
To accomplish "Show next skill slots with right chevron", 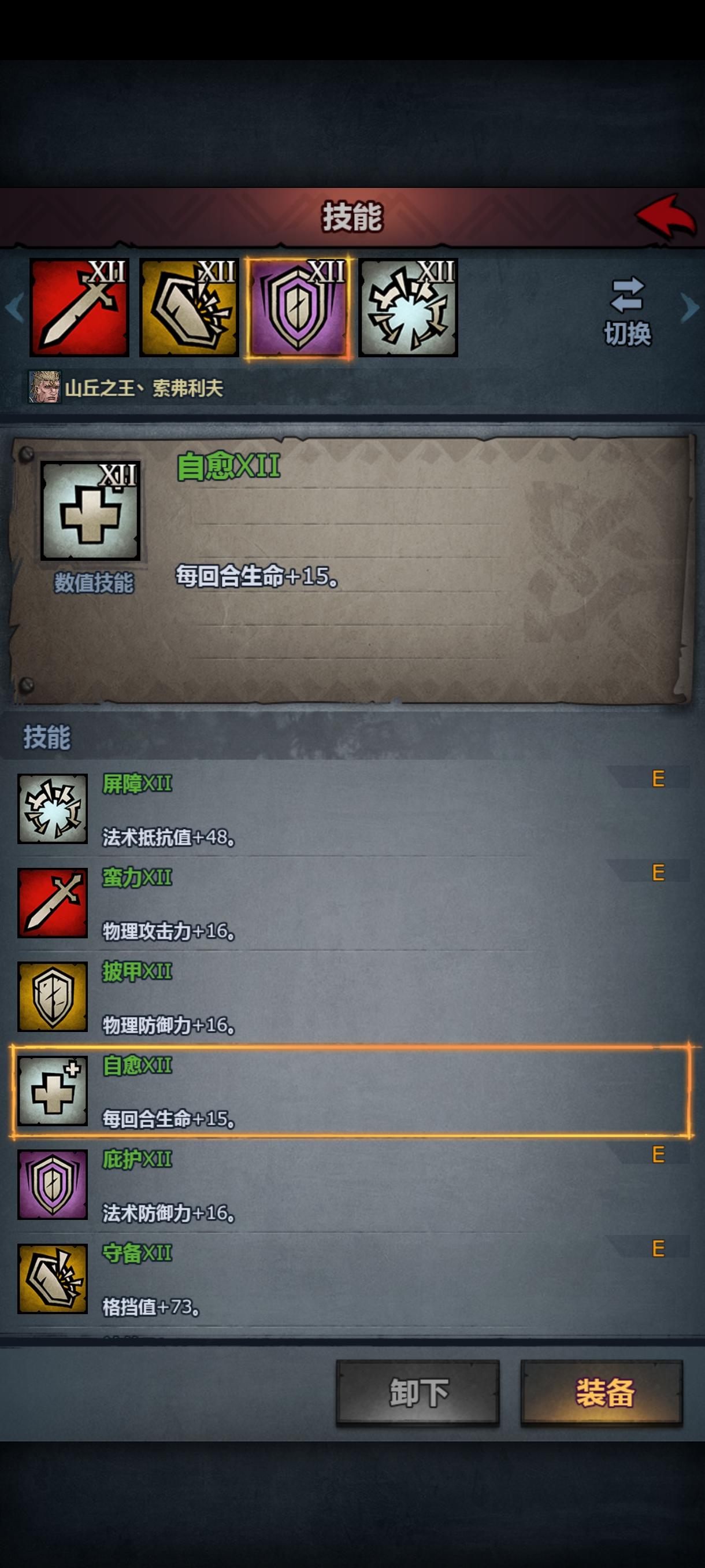I will [x=690, y=308].
